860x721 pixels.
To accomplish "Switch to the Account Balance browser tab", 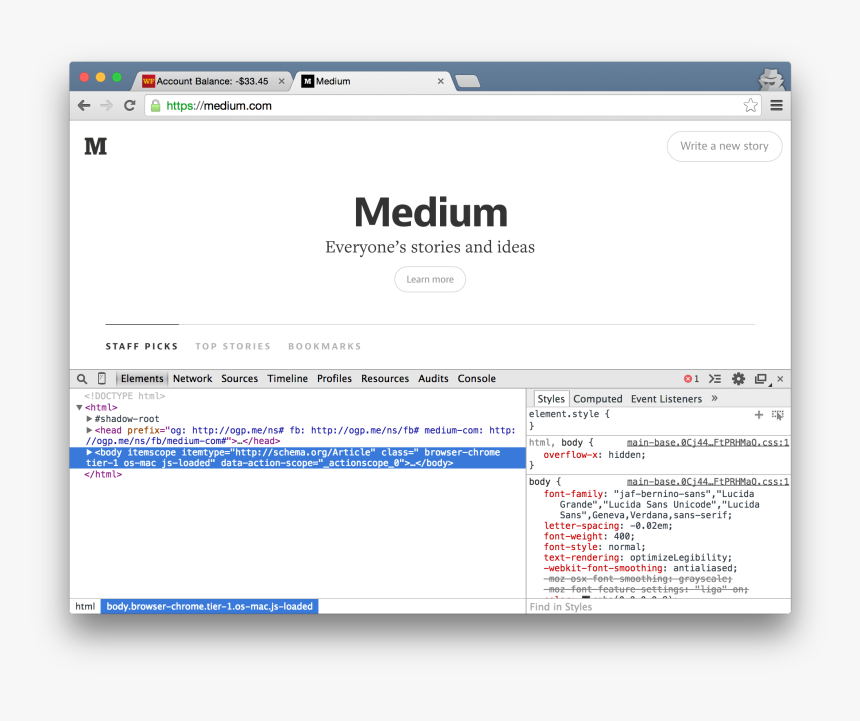I will pos(212,81).
